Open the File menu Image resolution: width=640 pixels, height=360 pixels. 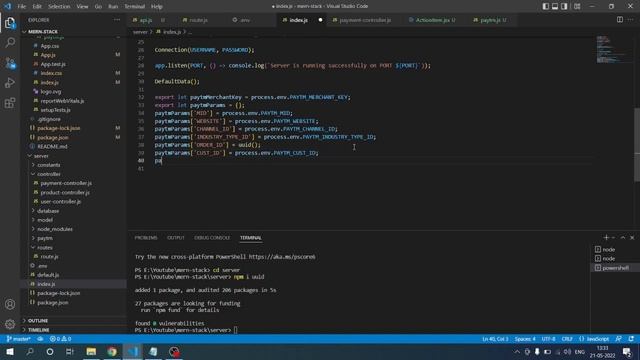click(22, 6)
